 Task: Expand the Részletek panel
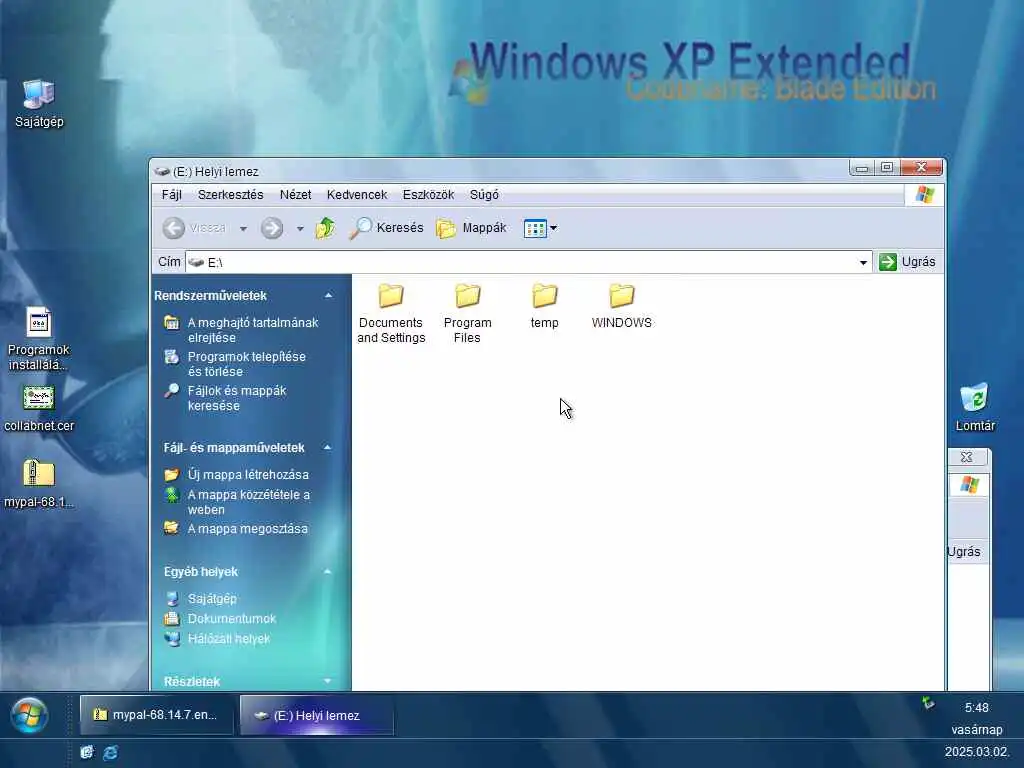coord(328,681)
